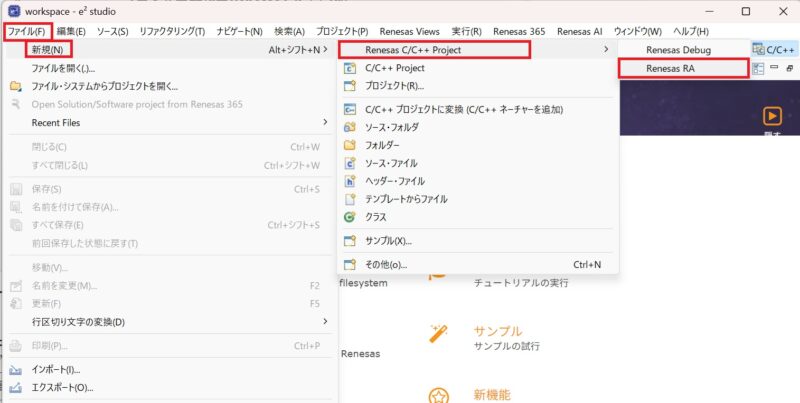Click the Recent Files submenu arrow
This screenshot has width=800, height=403.
(325, 122)
